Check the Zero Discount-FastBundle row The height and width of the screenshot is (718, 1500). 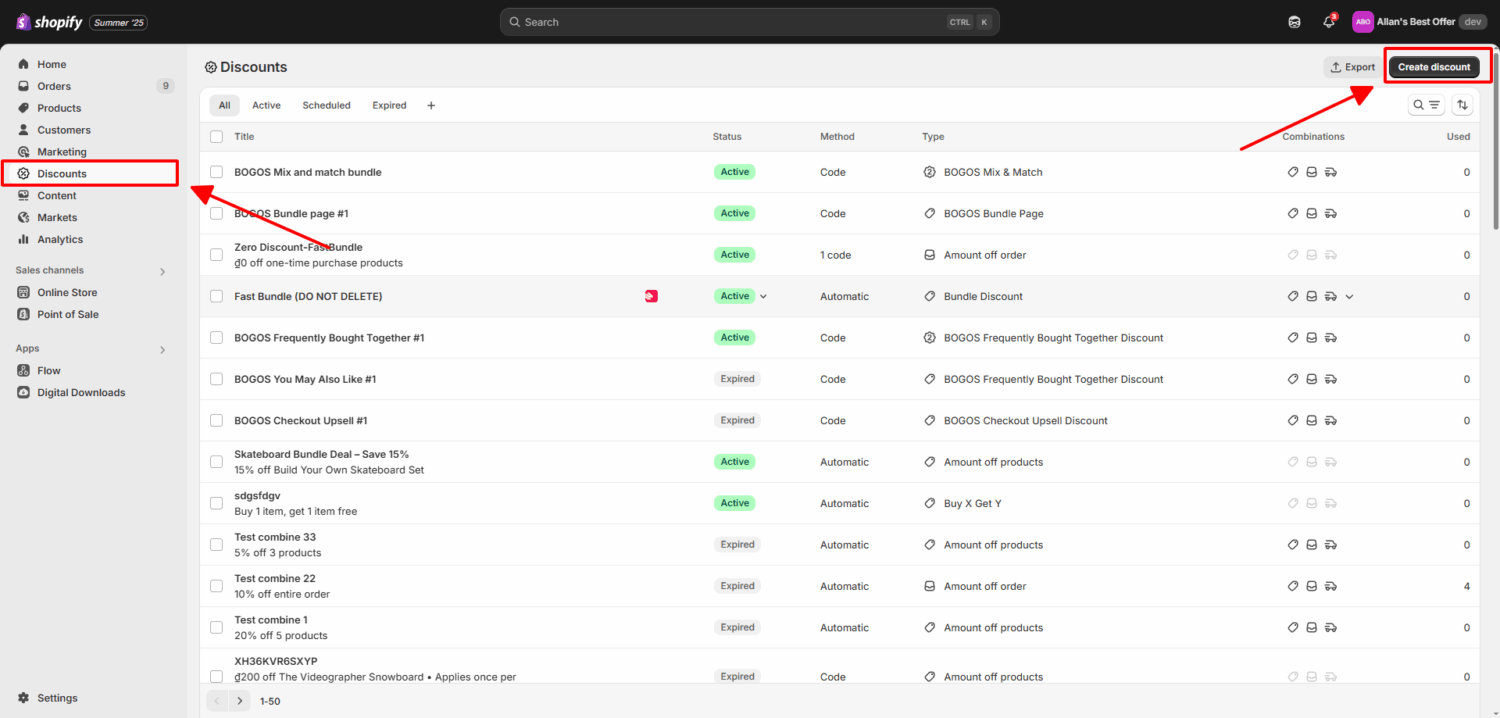tap(217, 255)
